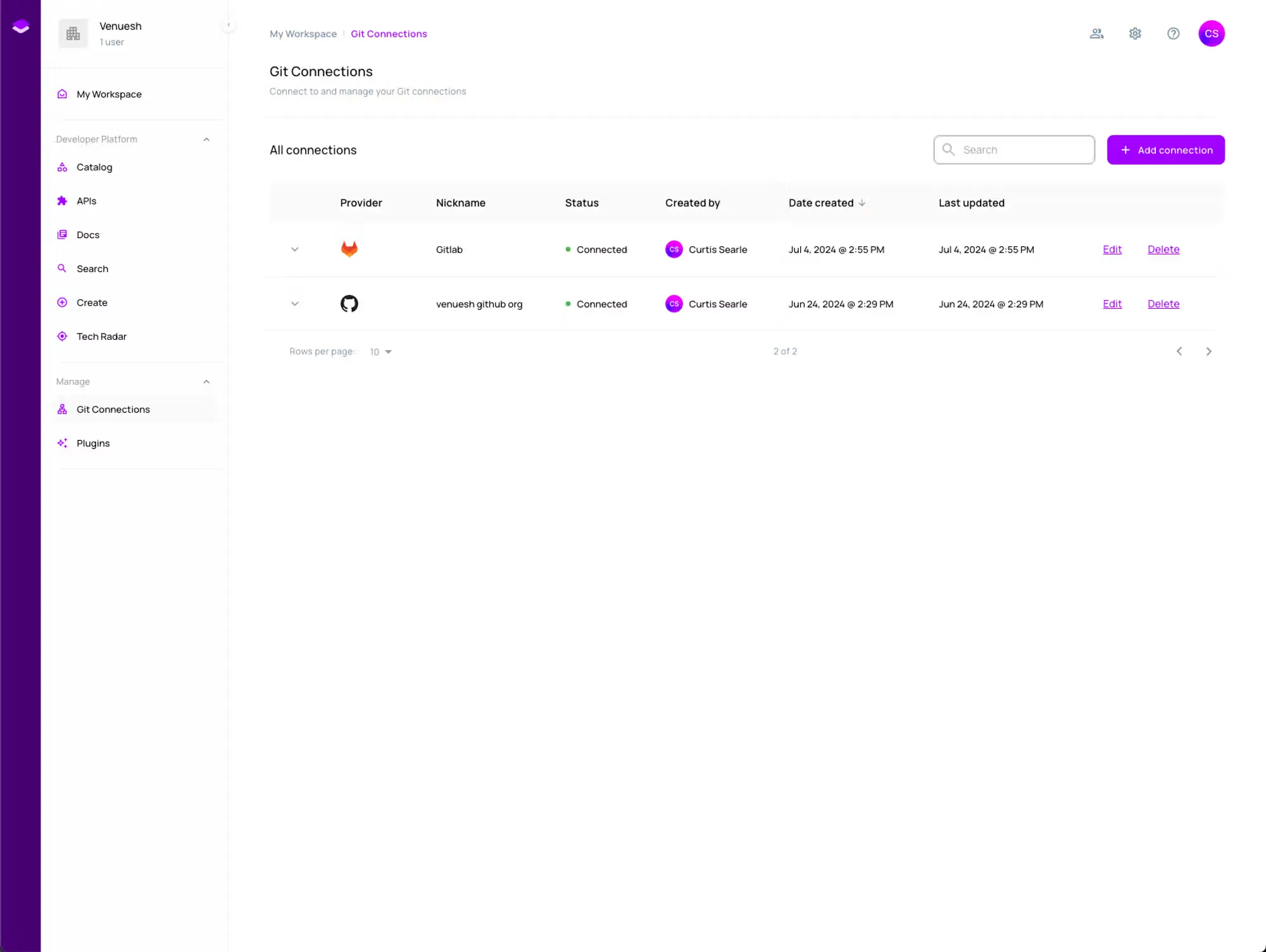
Task: Open Catalog in the sidebar
Action: [x=94, y=167]
